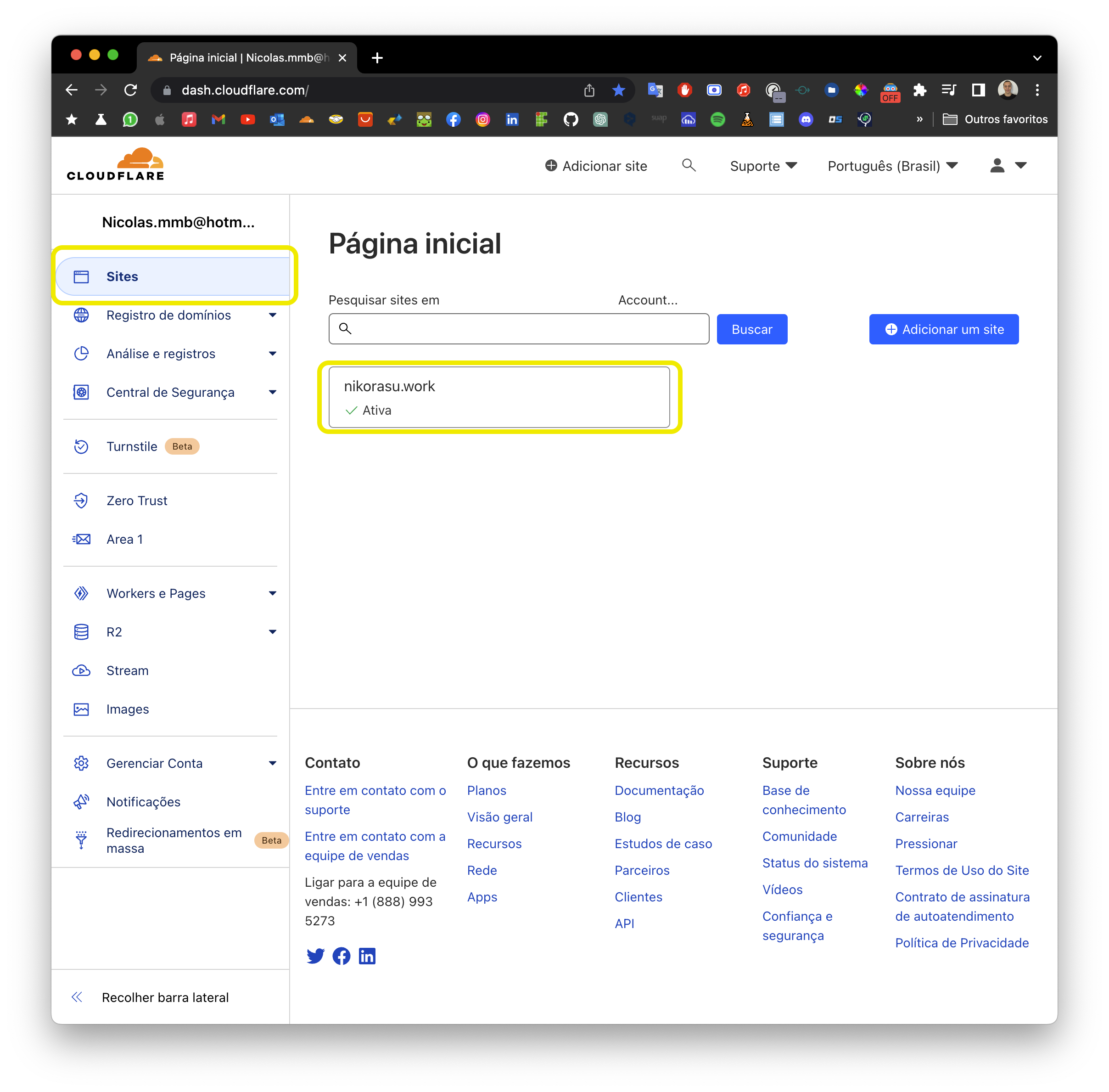Click the blue bookmark star in address bar
The width and height of the screenshot is (1109, 1092).
(x=618, y=90)
